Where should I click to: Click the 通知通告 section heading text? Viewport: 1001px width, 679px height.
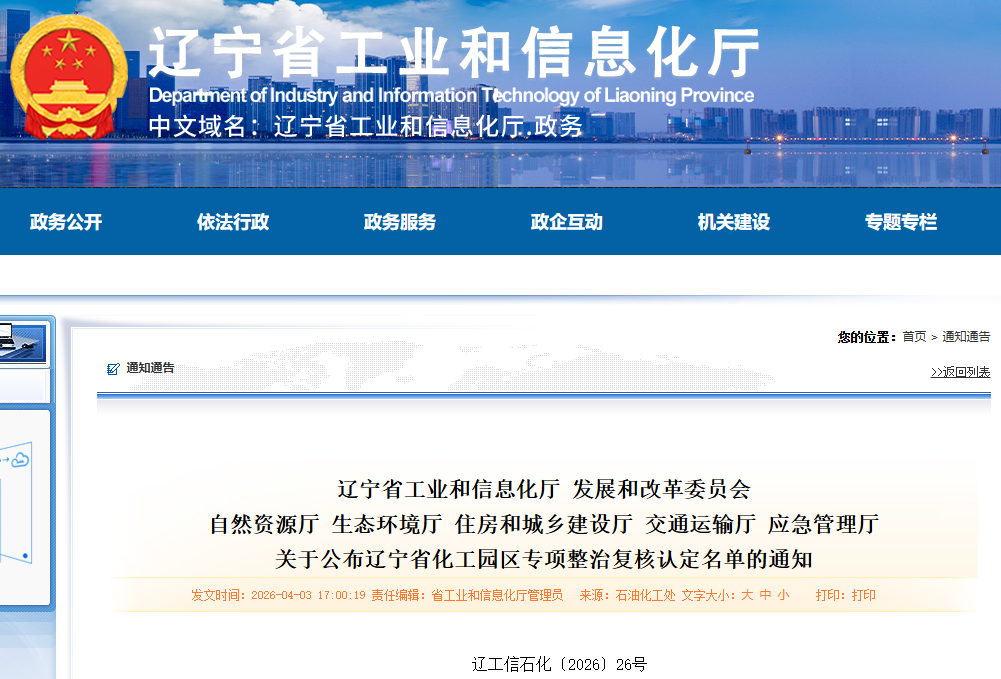150,368
